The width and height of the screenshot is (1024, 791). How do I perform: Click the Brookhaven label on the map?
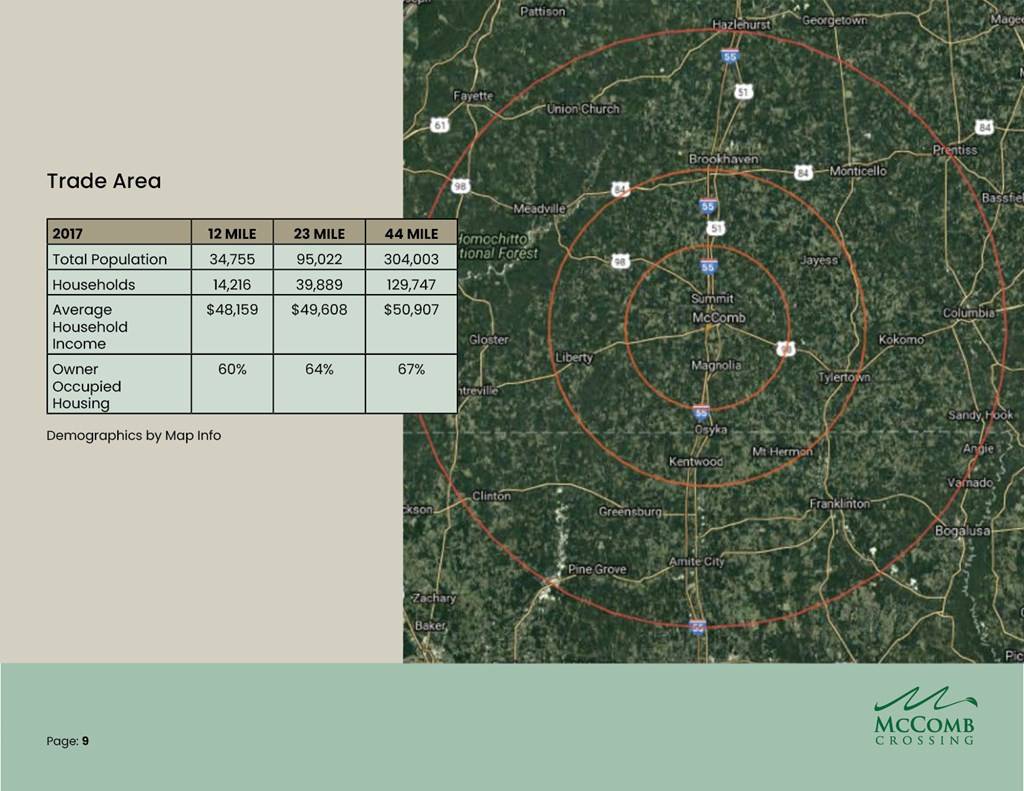723,159
